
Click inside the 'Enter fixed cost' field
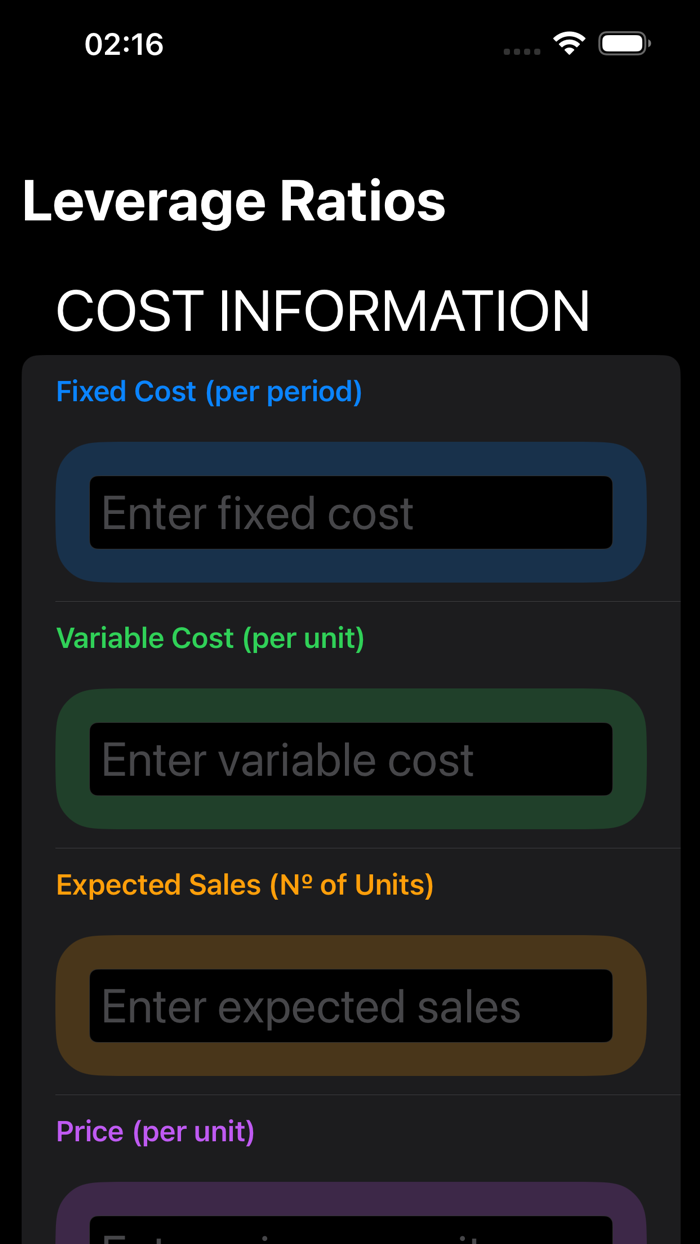tap(351, 512)
